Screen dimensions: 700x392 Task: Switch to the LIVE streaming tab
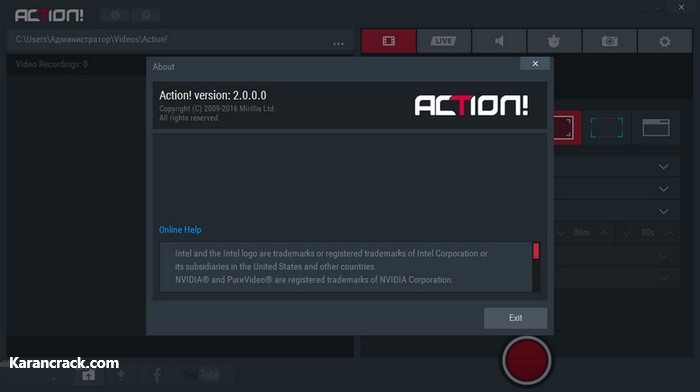[444, 41]
